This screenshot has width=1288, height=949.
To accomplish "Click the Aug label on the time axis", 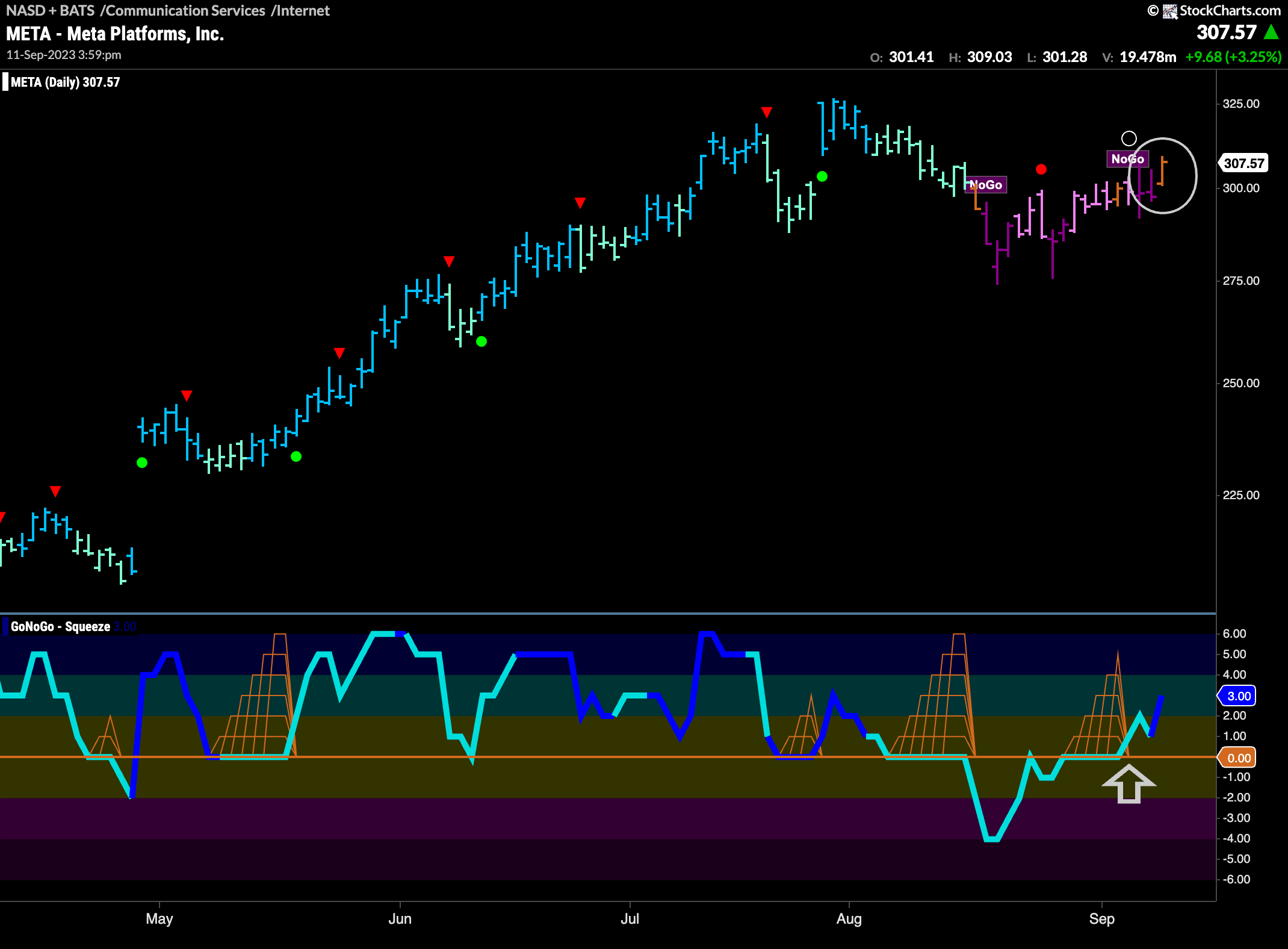I will click(849, 919).
